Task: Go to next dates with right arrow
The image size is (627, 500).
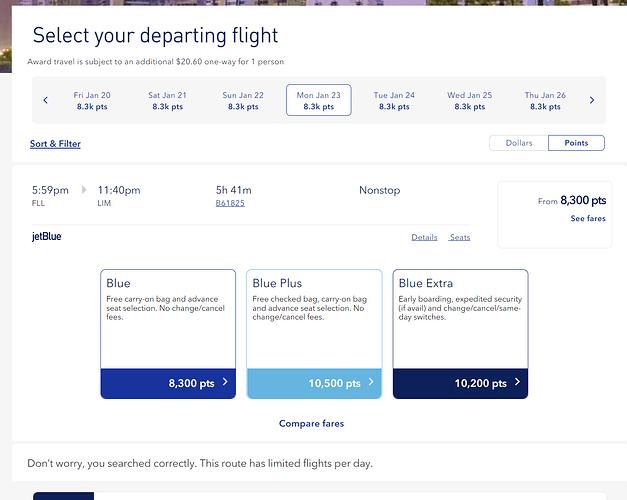Action: [x=592, y=100]
